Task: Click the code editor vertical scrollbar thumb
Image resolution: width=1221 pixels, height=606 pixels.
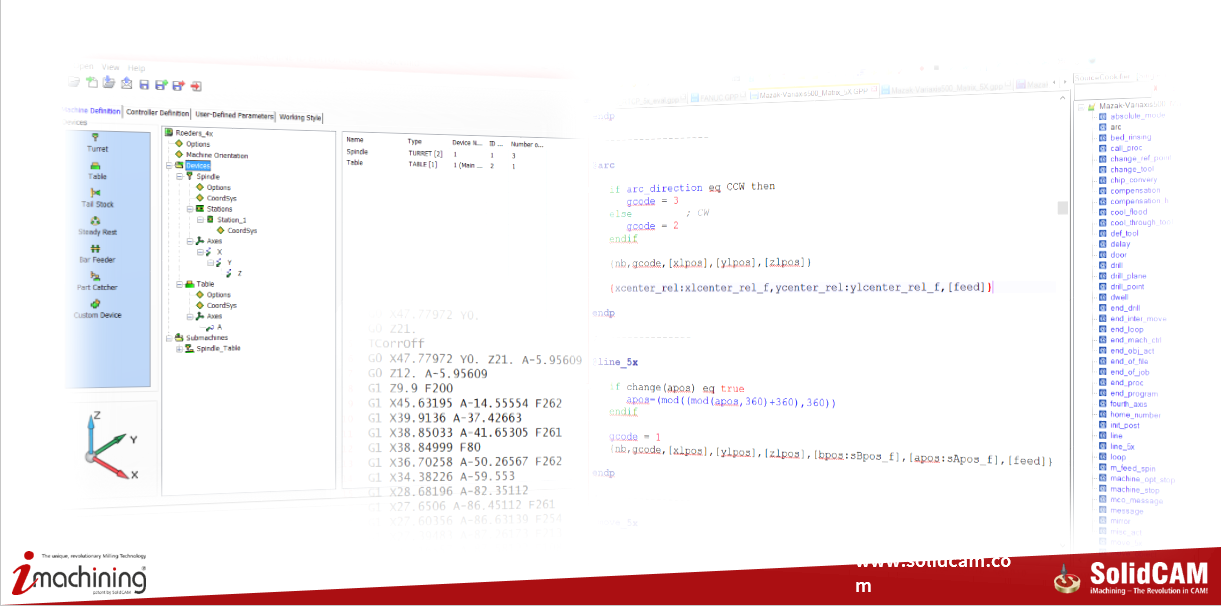Action: [1063, 208]
